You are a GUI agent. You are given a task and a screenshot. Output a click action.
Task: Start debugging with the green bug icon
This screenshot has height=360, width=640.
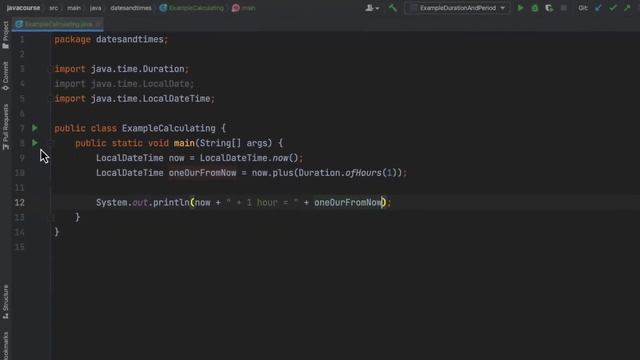(x=534, y=8)
